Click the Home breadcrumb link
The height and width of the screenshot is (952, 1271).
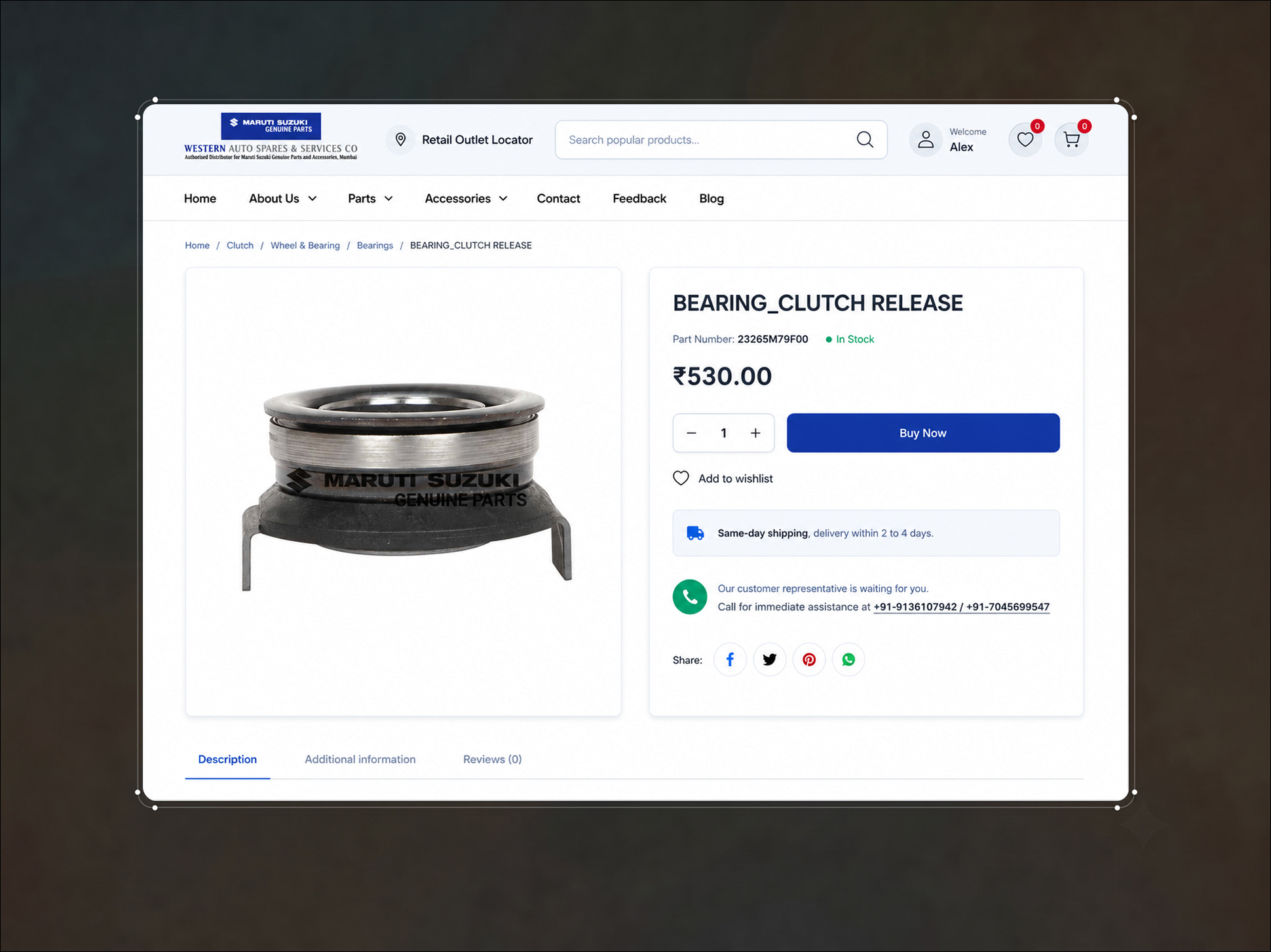pos(197,245)
